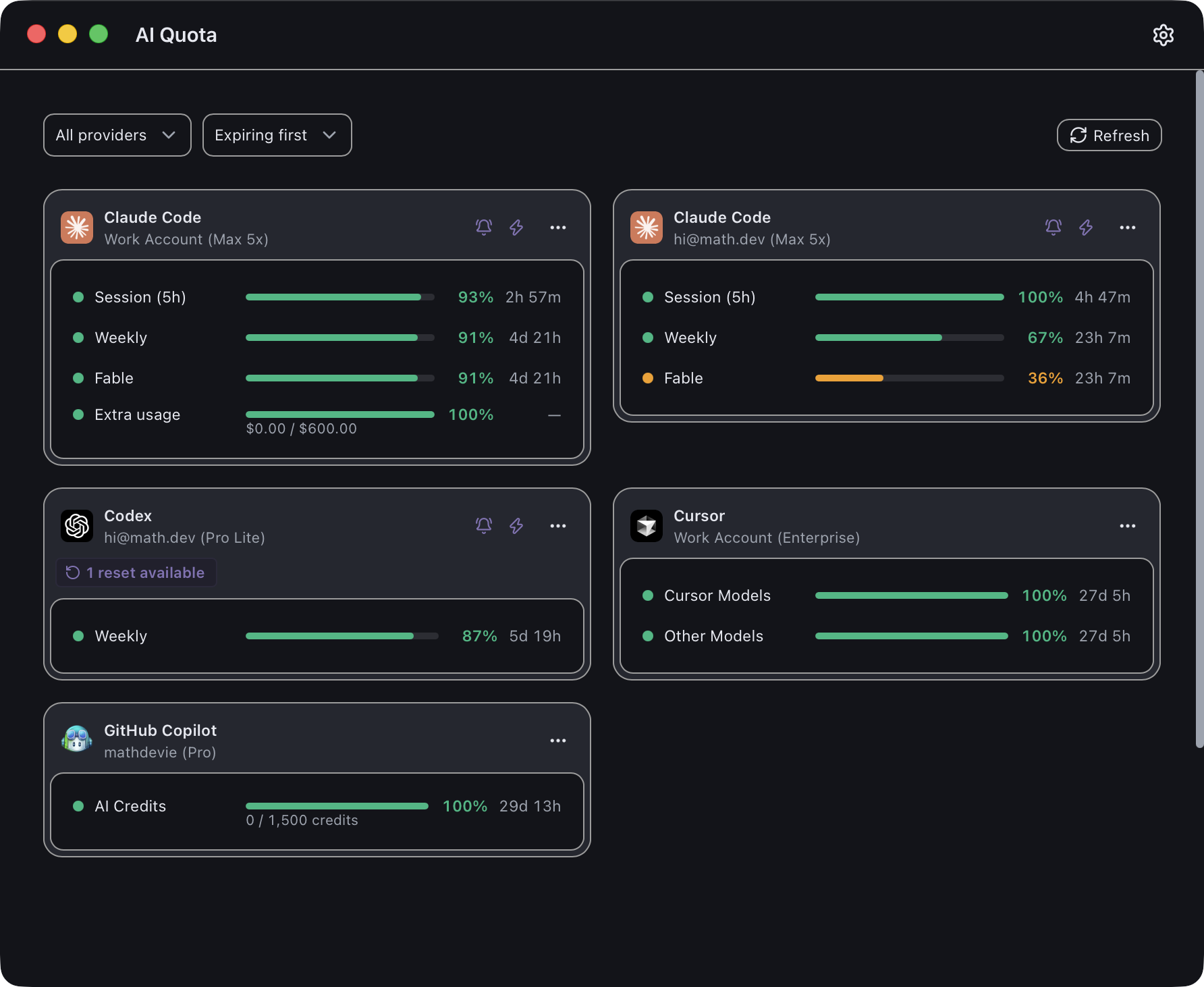The image size is (1204, 987).
Task: Click the Codex Weekly progress bar
Action: [342, 636]
